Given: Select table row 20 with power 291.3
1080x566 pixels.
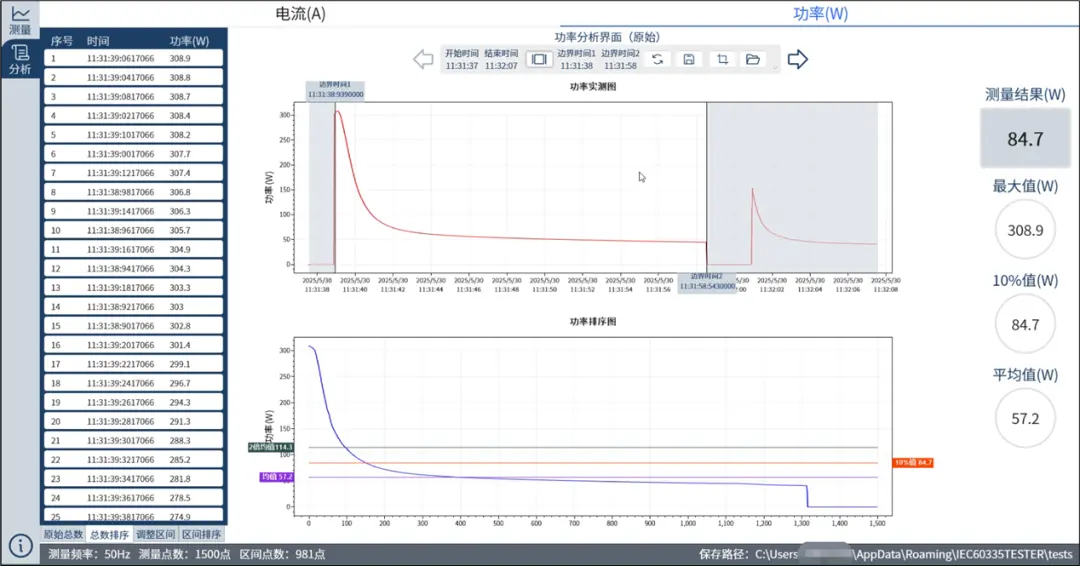Looking at the screenshot, I should tap(134, 421).
